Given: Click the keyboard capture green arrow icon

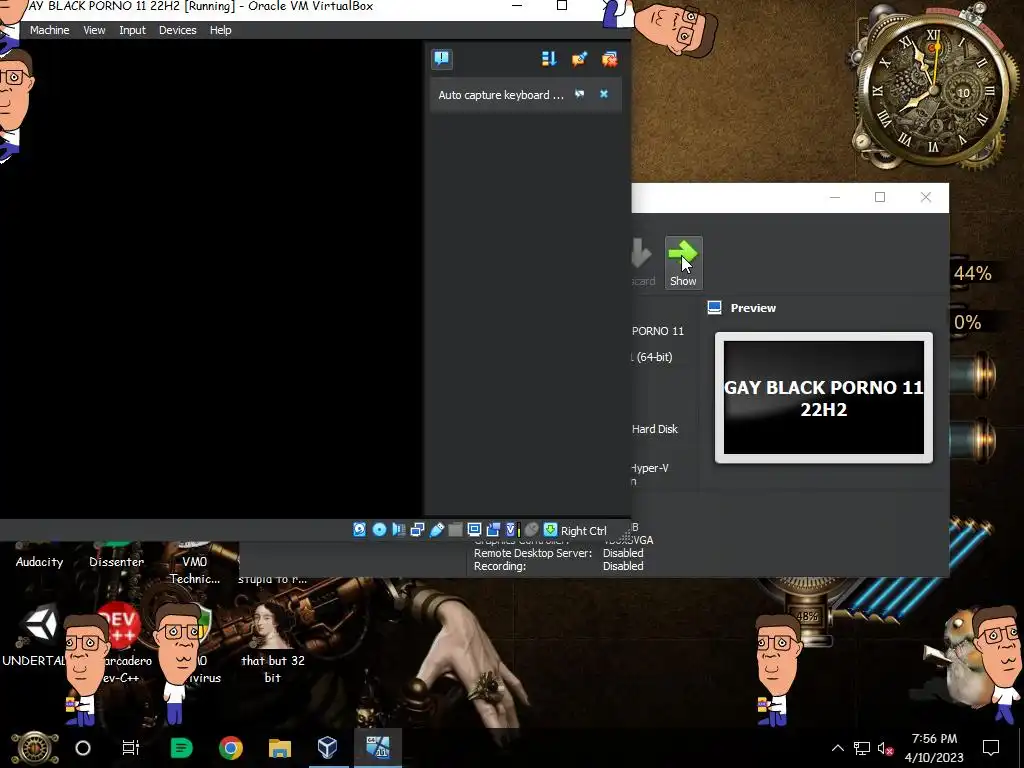Looking at the screenshot, I should [x=551, y=530].
